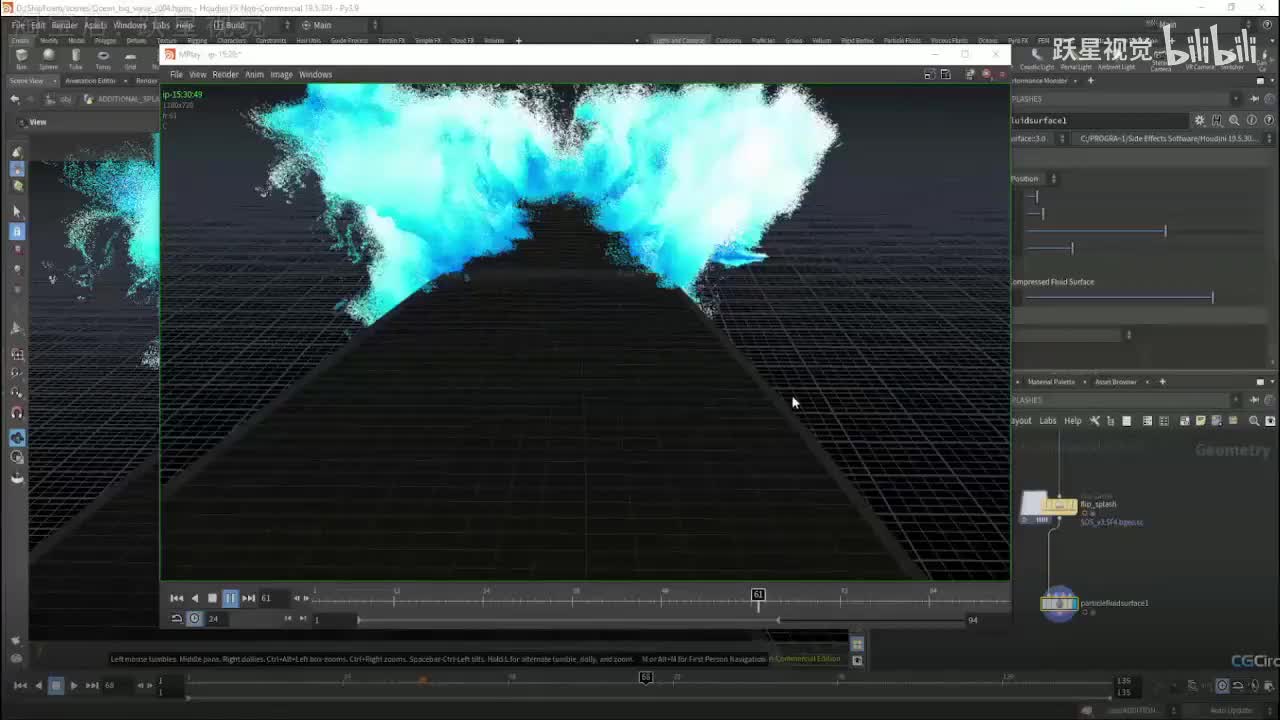Click main timeline frame field showing 68

(x=116, y=686)
